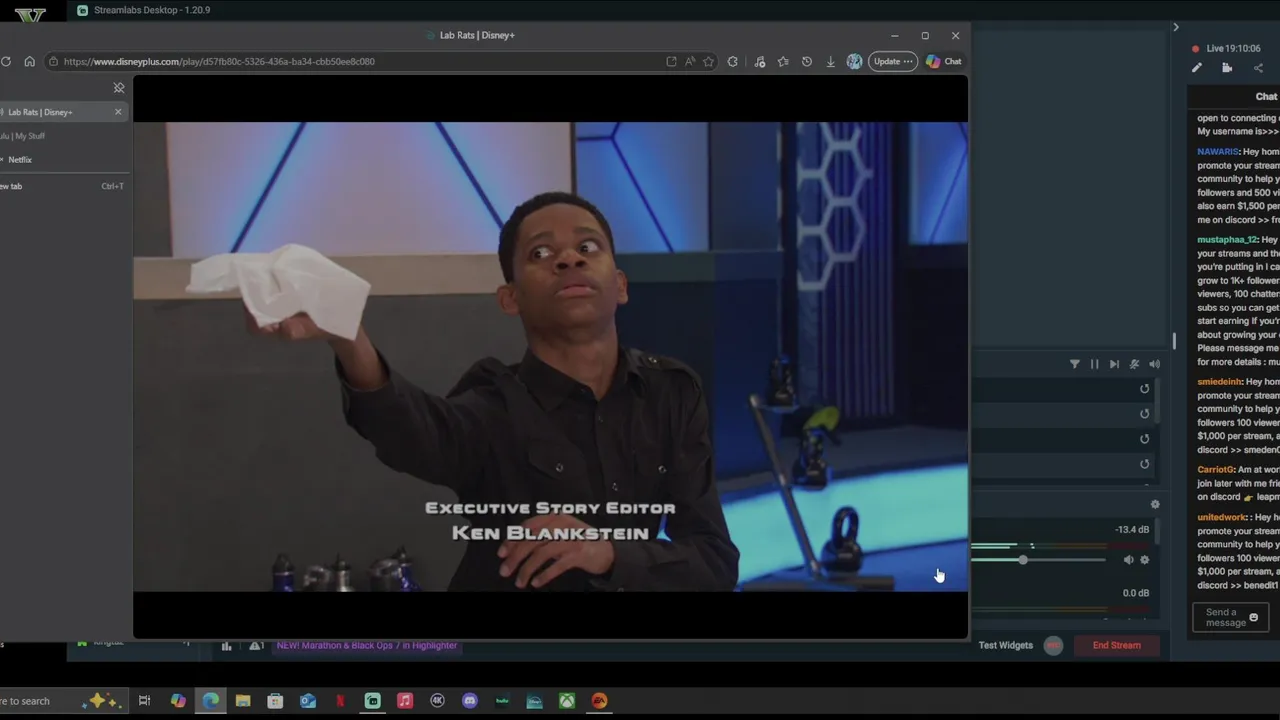
Task: Replay the fourth event in the list
Action: [1145, 464]
